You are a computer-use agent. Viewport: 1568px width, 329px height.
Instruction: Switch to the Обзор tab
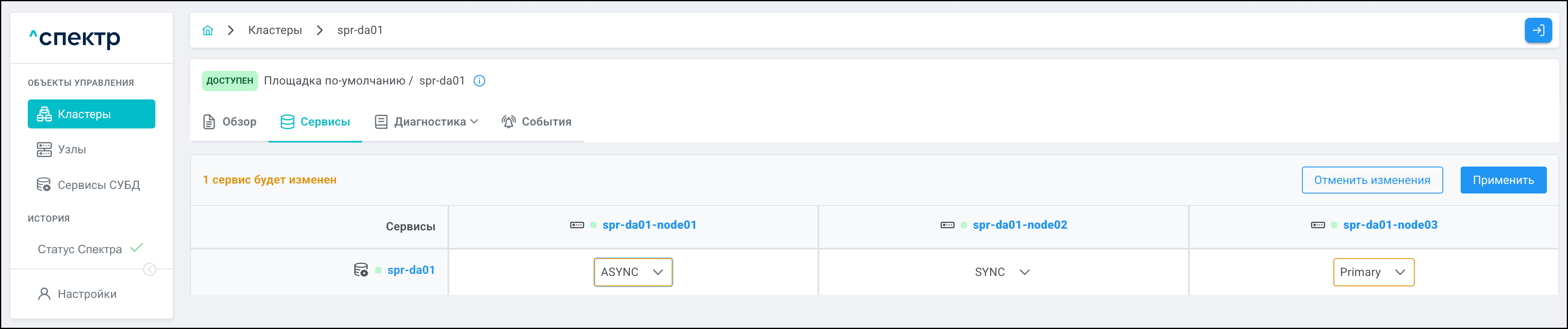(x=230, y=122)
